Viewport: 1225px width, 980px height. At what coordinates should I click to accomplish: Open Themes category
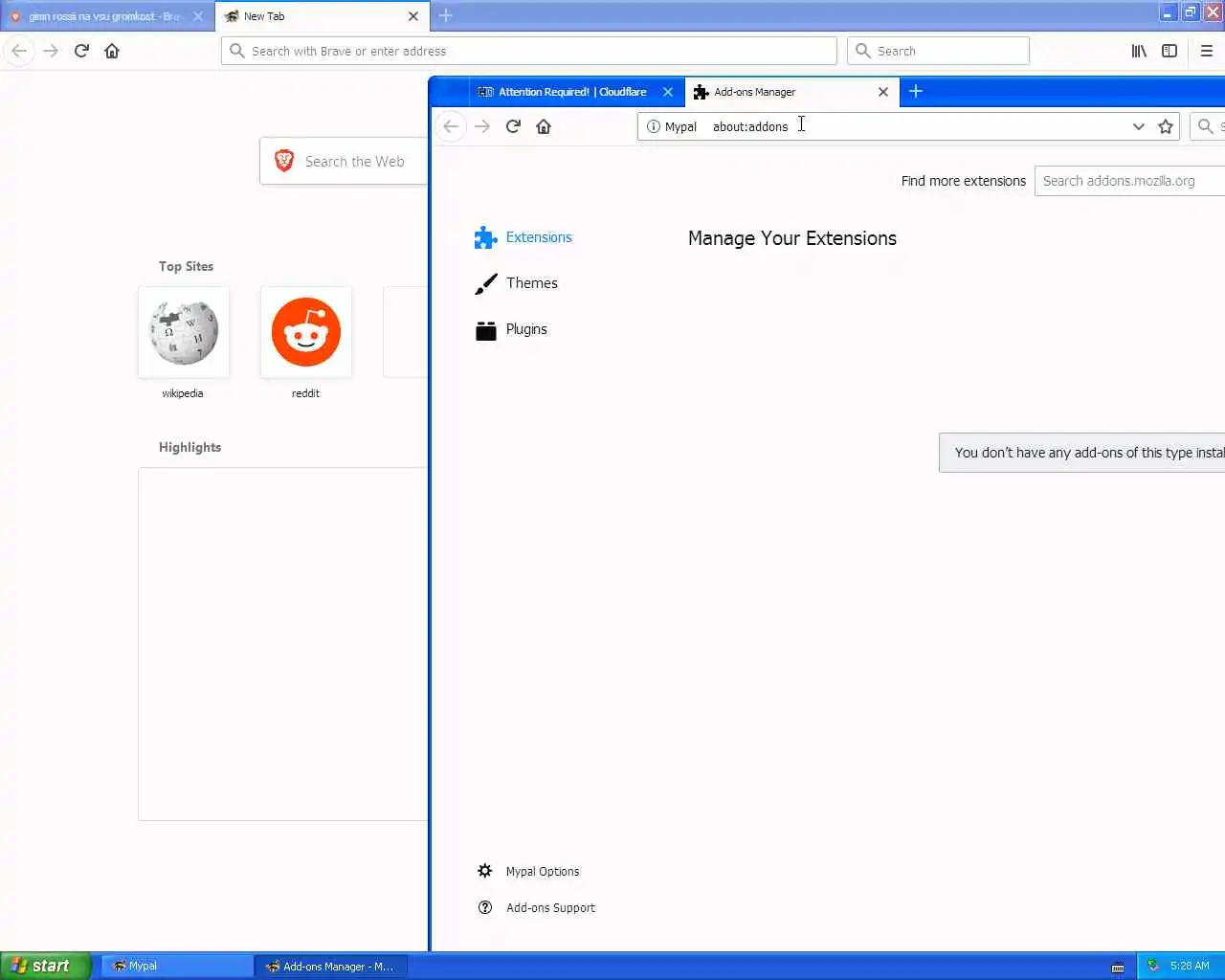click(x=517, y=283)
